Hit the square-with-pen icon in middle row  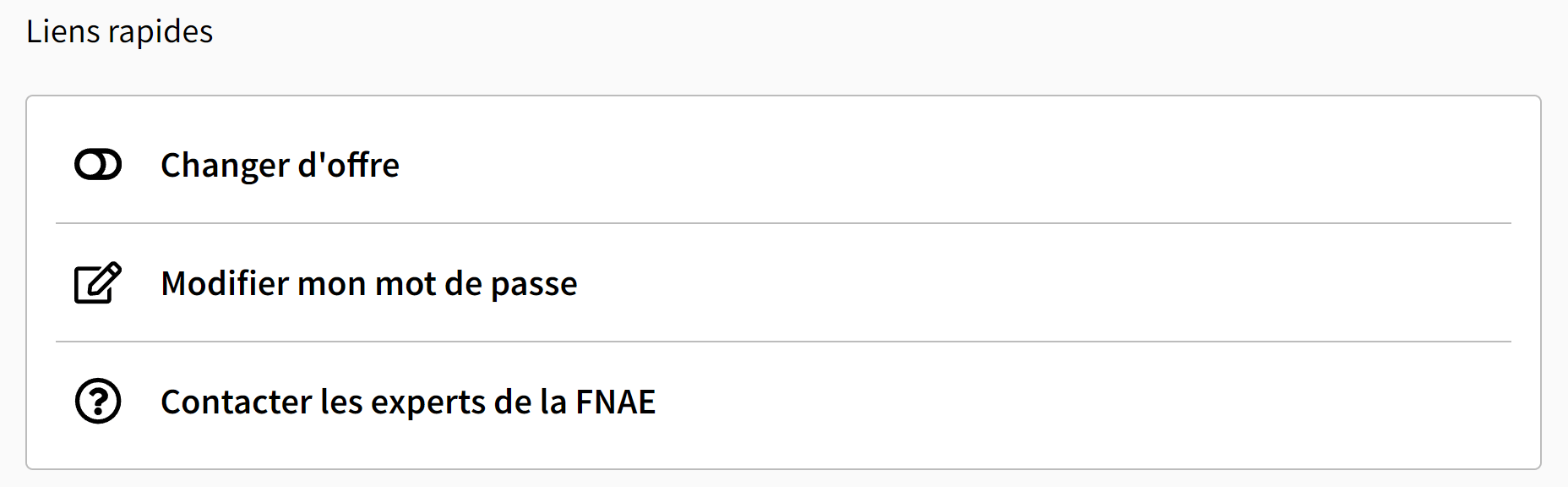pos(98,283)
